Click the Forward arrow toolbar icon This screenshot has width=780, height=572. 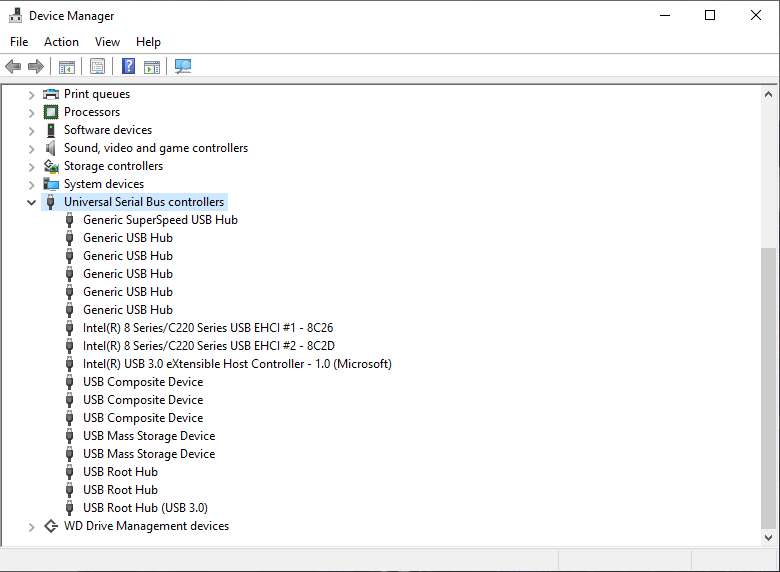tap(36, 66)
